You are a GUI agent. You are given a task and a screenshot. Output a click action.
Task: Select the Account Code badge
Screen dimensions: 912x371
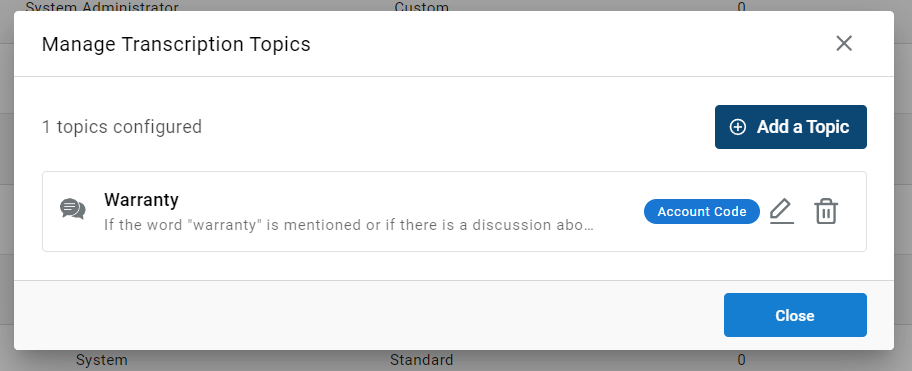701,212
